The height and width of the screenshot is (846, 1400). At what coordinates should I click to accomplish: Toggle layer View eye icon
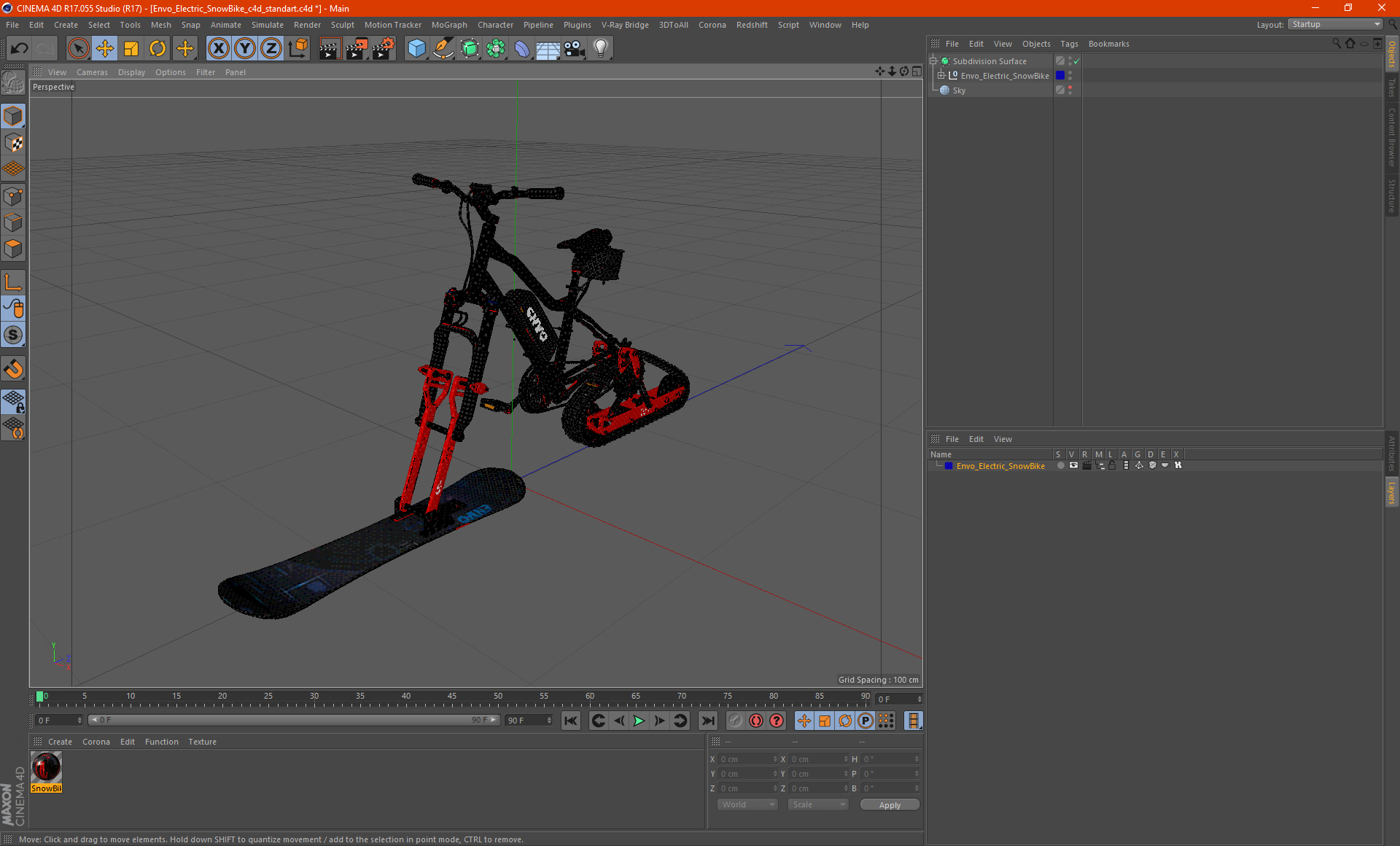coord(1073,465)
